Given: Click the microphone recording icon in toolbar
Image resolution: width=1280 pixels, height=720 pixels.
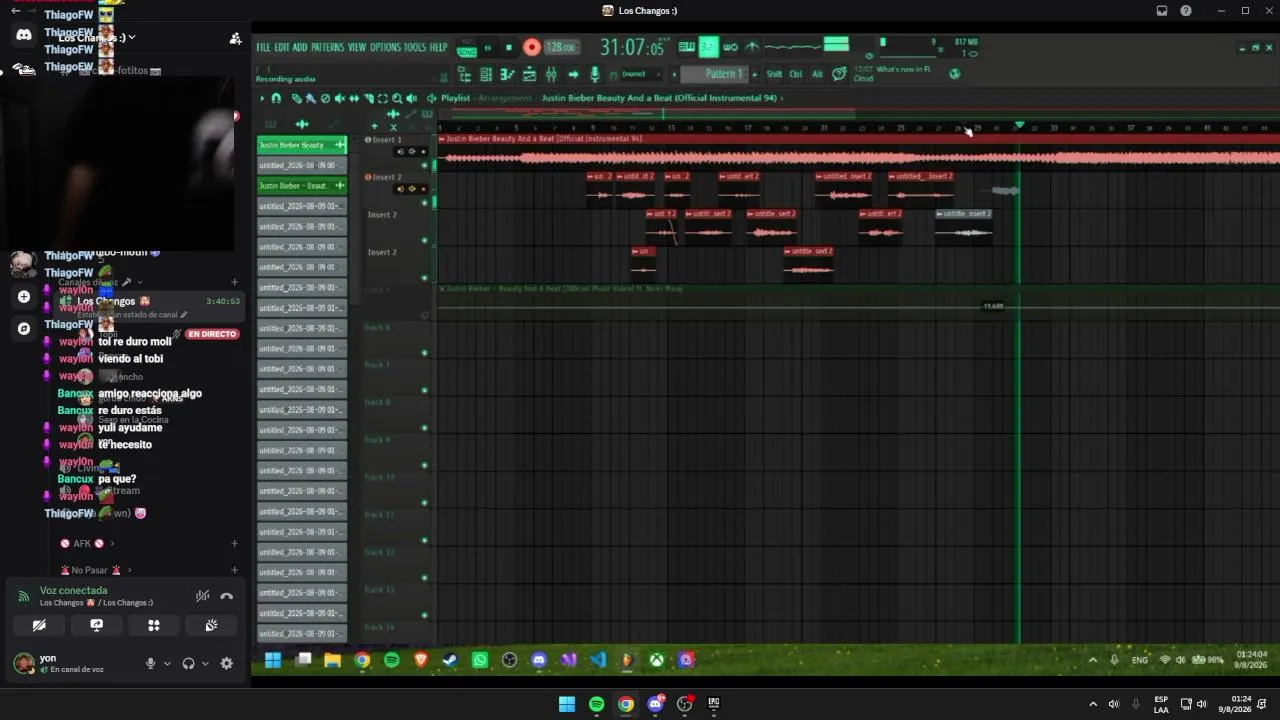Looking at the screenshot, I should pos(595,74).
